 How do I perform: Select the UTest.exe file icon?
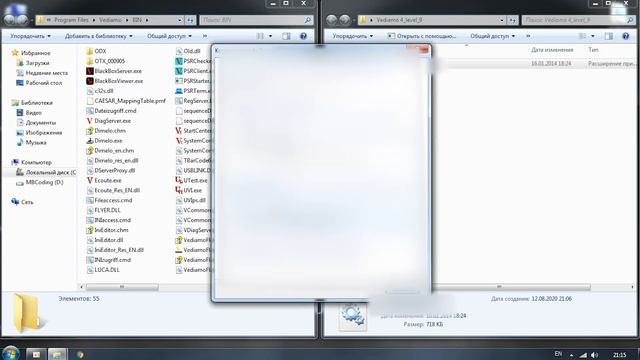coord(179,180)
